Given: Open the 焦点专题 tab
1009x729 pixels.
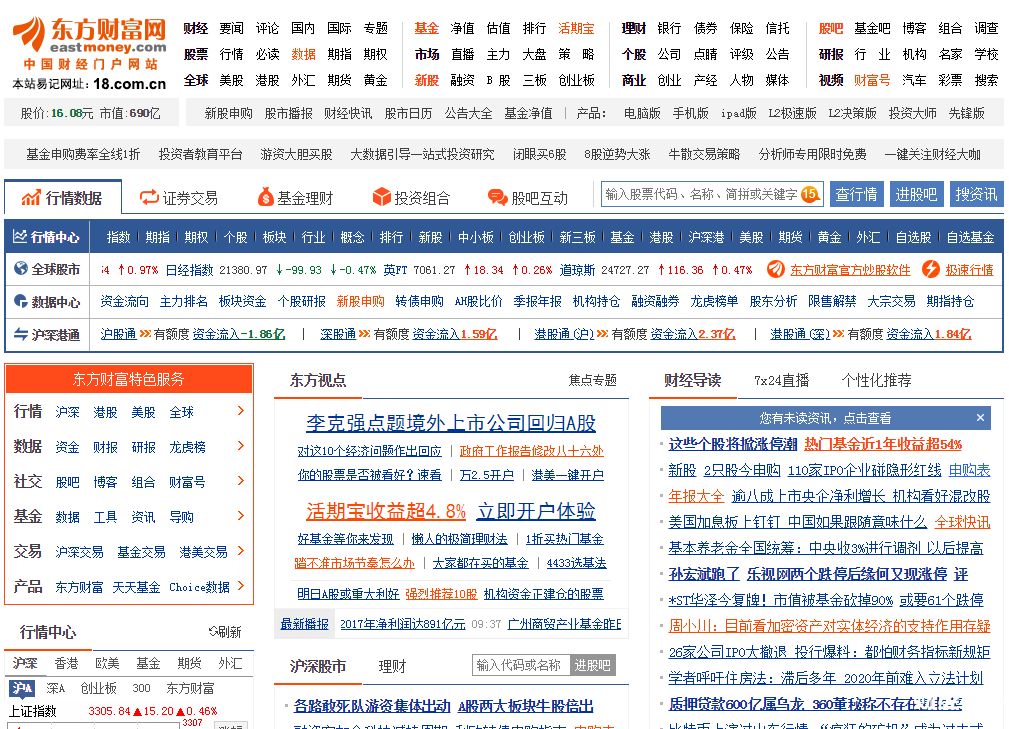Looking at the screenshot, I should pyautogui.click(x=592, y=380).
